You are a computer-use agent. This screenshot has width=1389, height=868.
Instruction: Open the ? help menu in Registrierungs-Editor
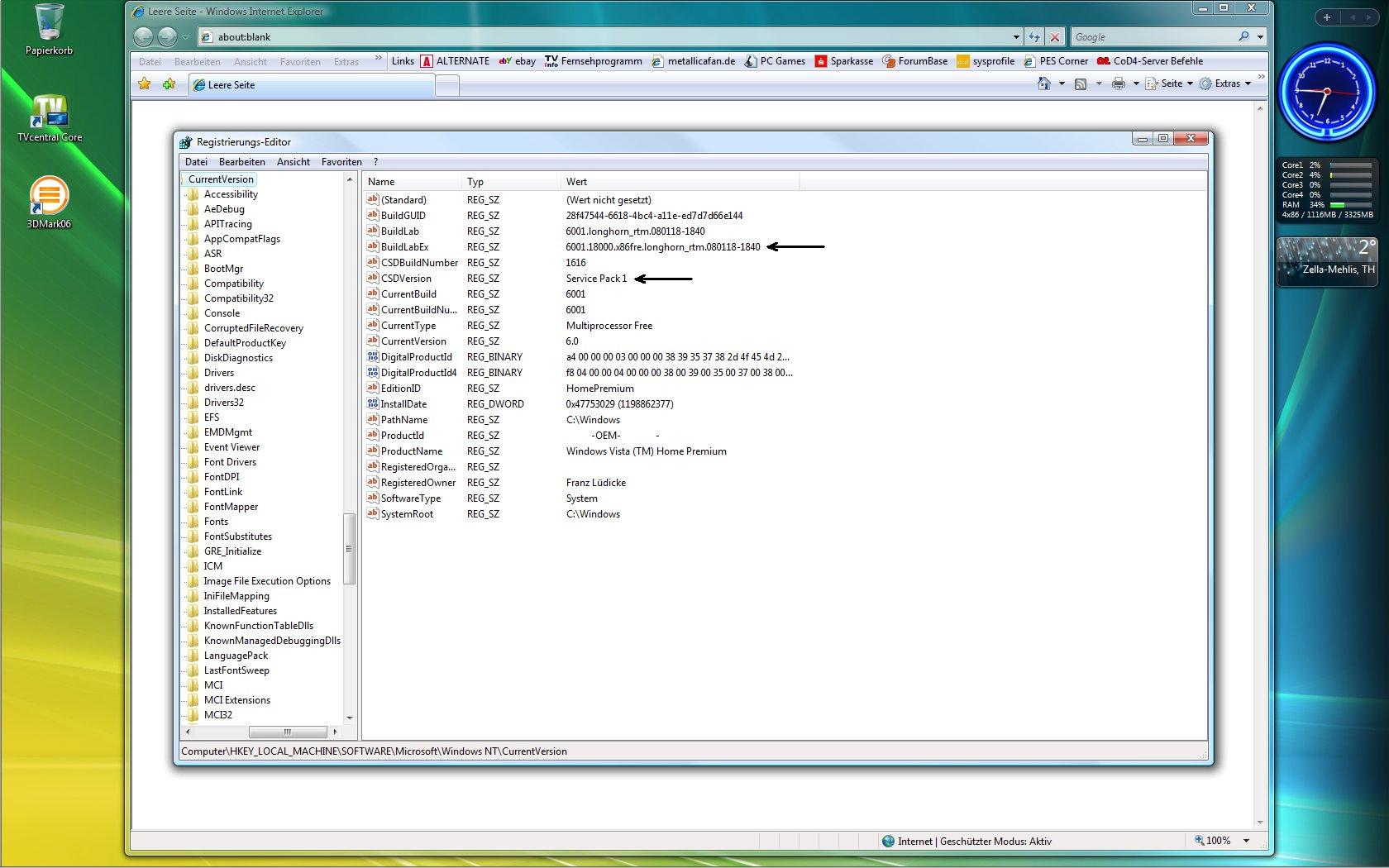pos(375,162)
